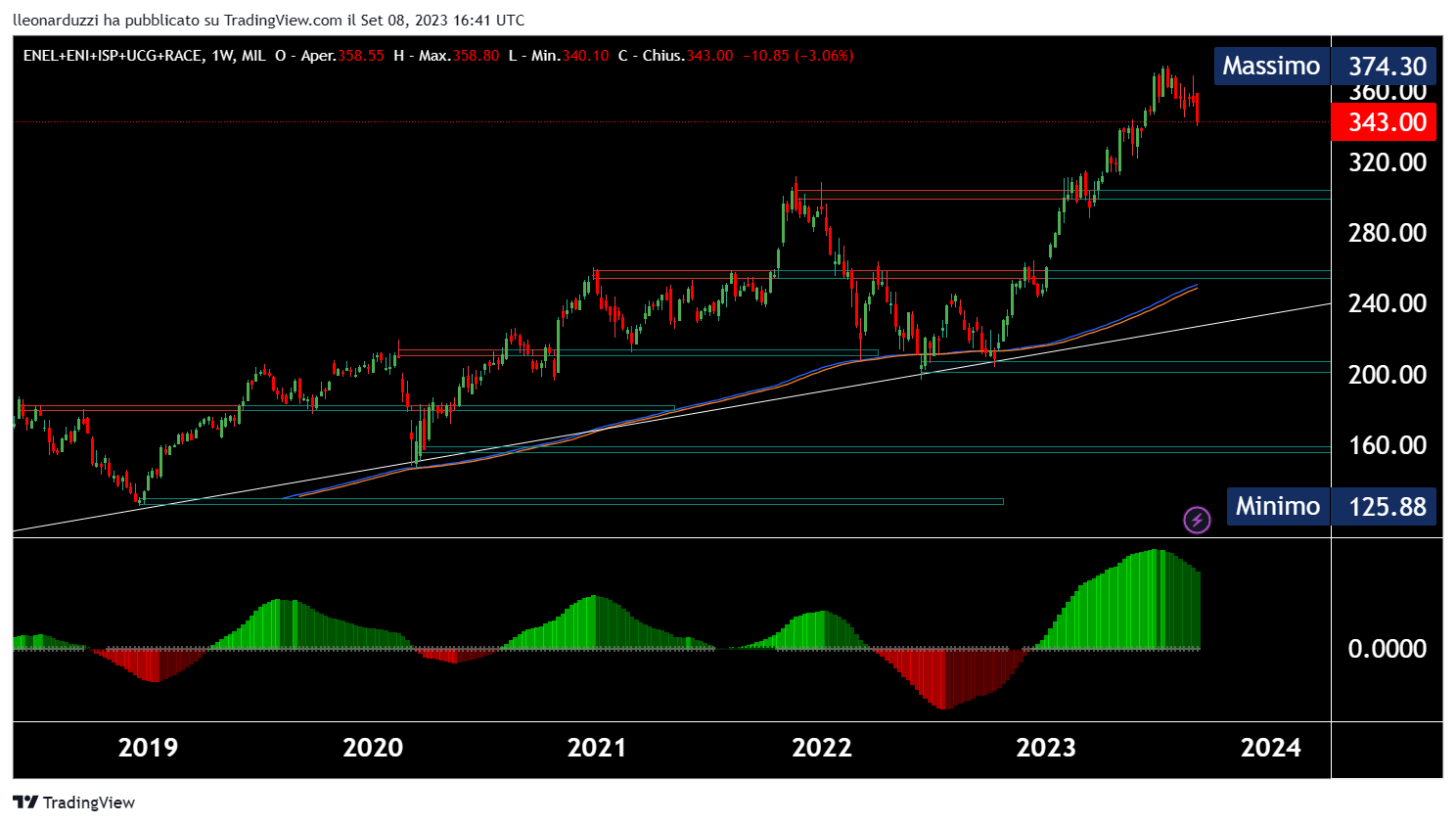1456x825 pixels.
Task: Click the purple lightning bolt icon
Action: 1197,520
